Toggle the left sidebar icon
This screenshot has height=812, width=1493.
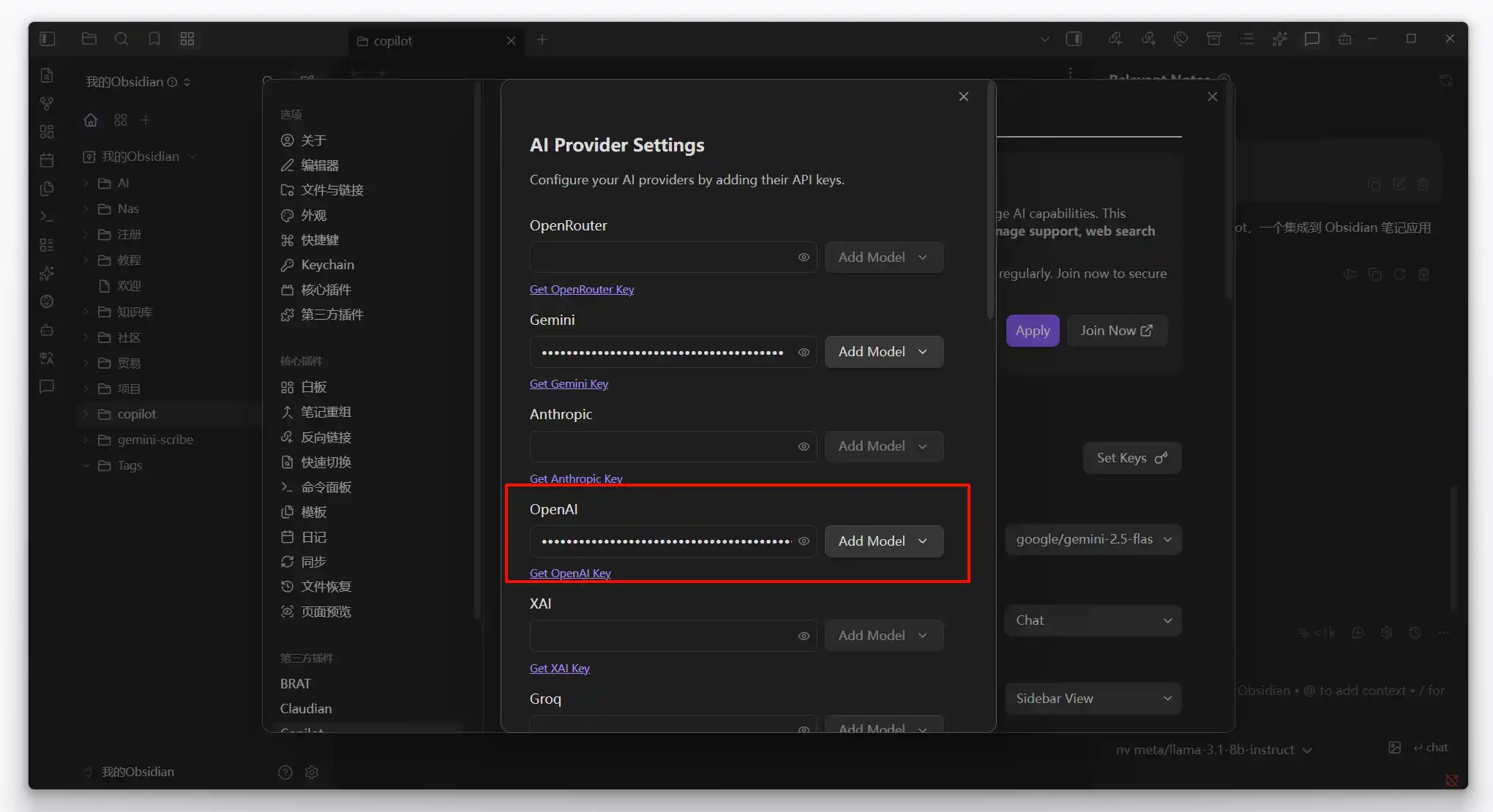(x=48, y=39)
